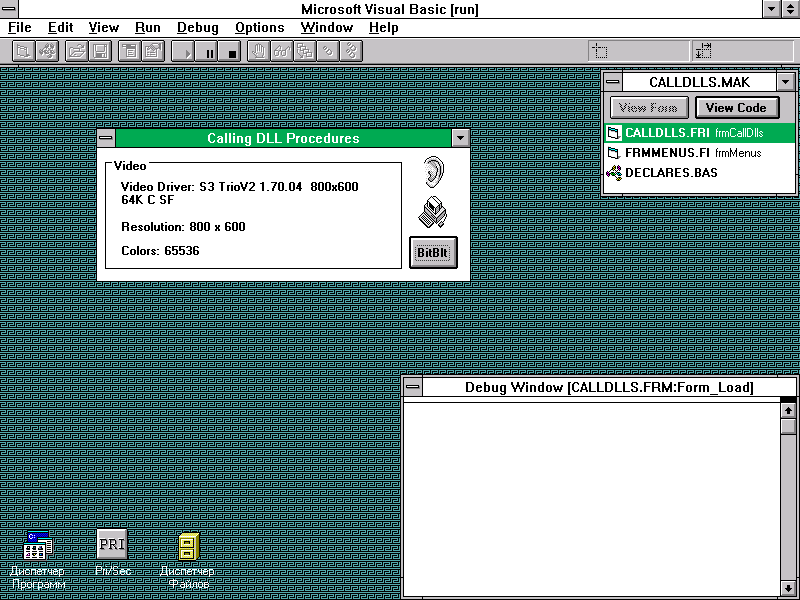This screenshot has height=600, width=800.
Task: Click the View Code button
Action: point(737,108)
